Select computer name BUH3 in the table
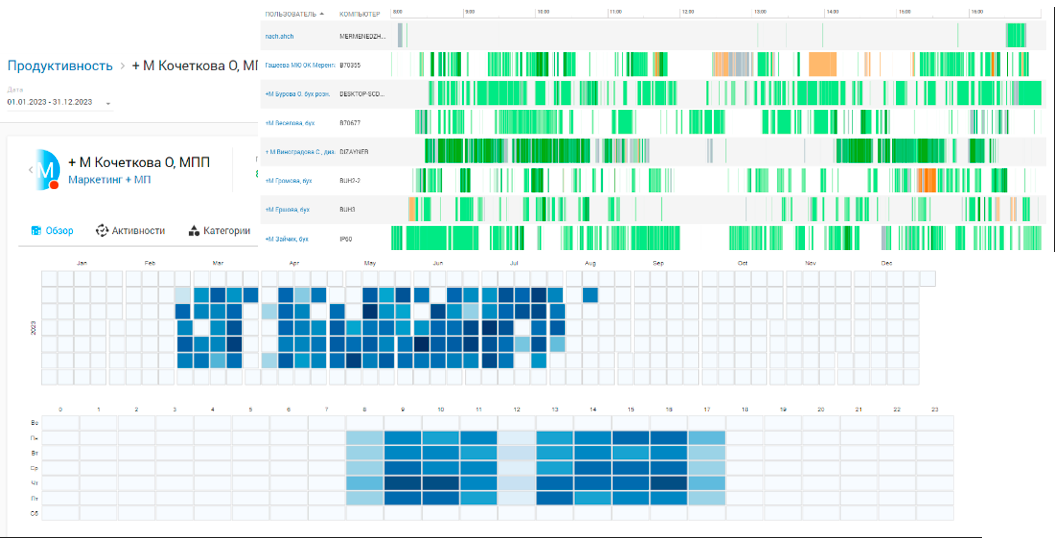The width and height of the screenshot is (1055, 538). pos(347,210)
